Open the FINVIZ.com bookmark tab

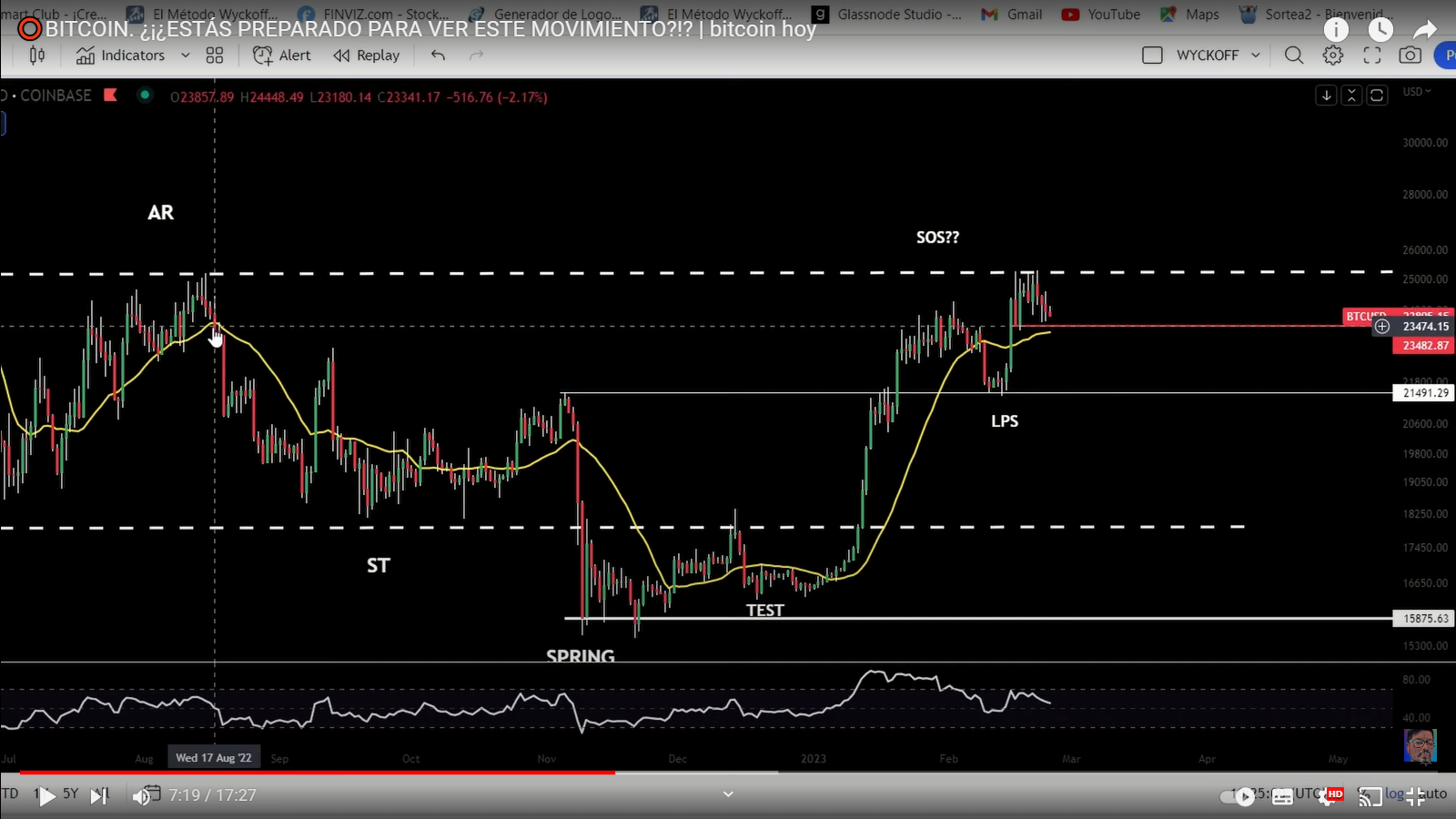click(x=373, y=14)
